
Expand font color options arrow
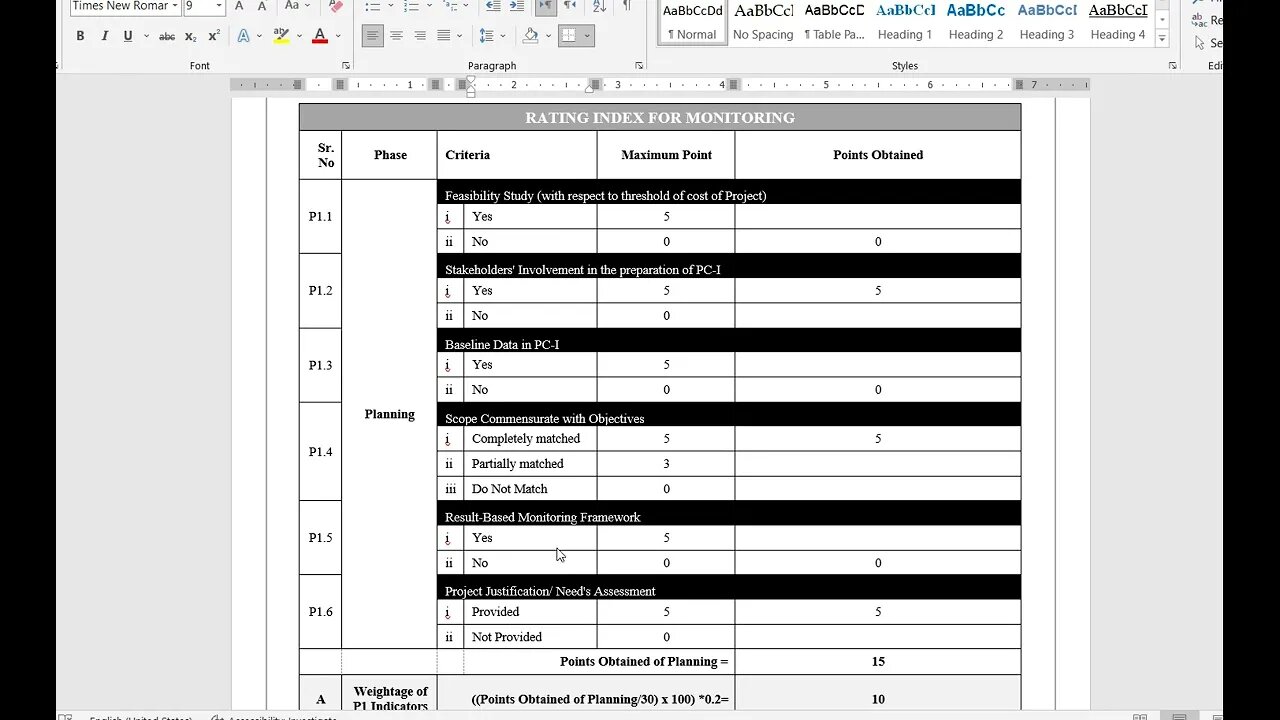[338, 36]
